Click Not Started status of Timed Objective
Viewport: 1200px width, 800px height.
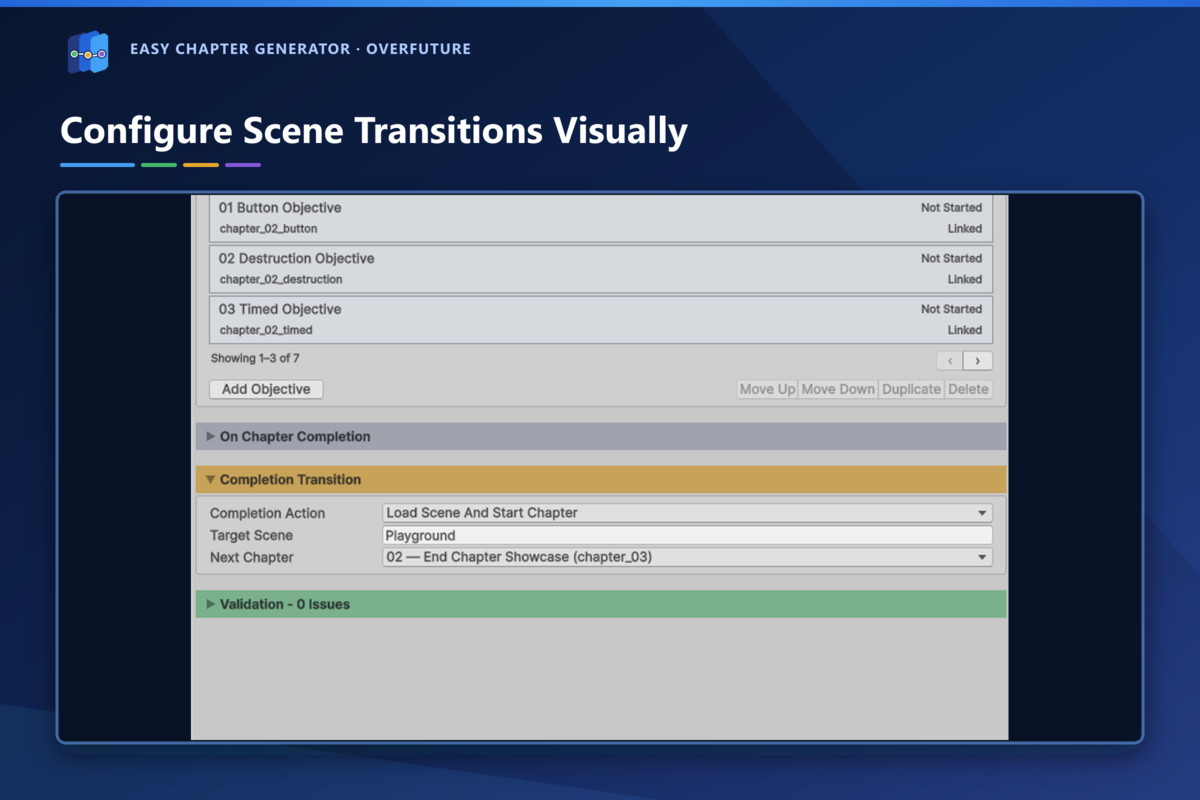click(x=951, y=309)
